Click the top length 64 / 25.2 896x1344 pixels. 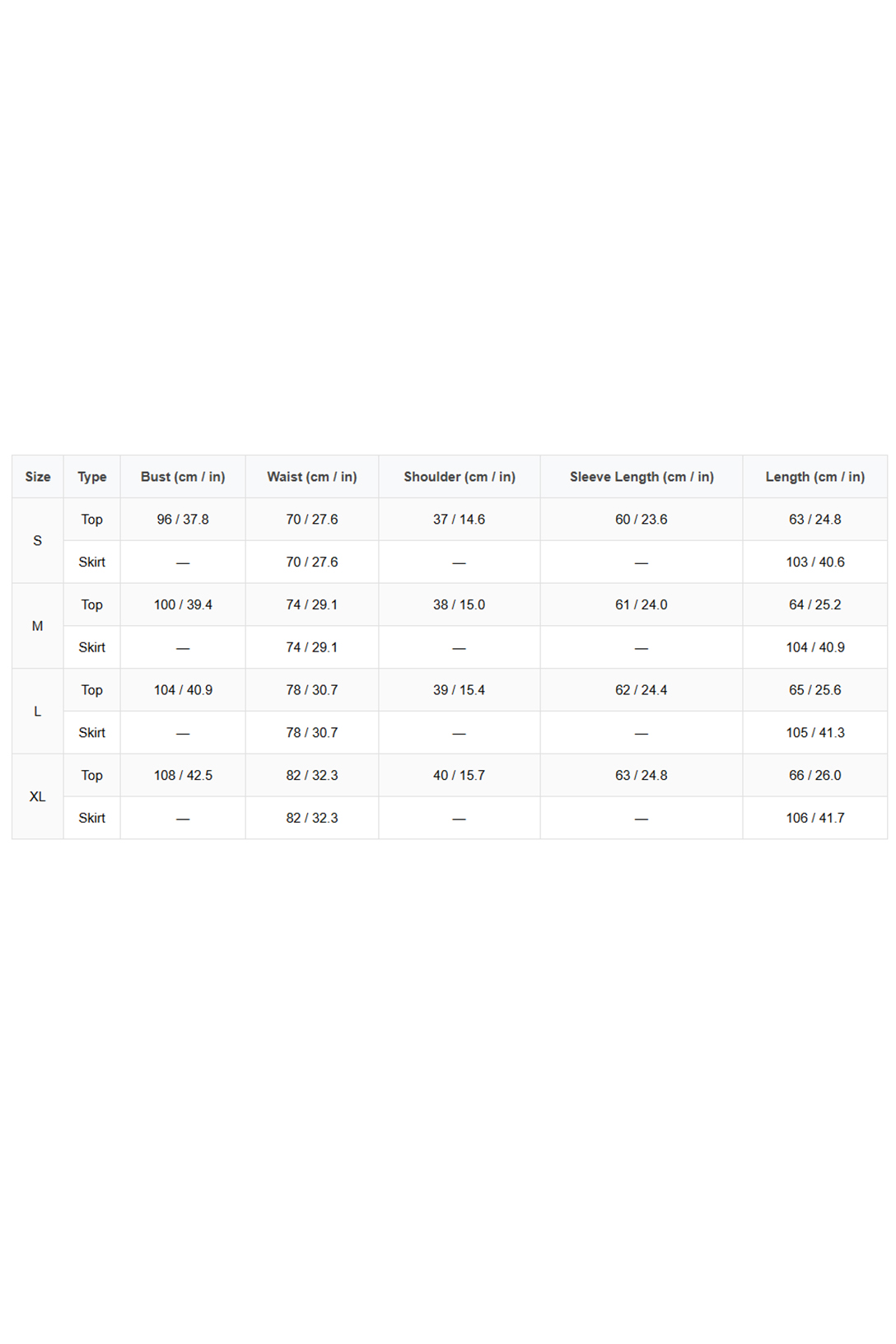pyautogui.click(x=815, y=604)
